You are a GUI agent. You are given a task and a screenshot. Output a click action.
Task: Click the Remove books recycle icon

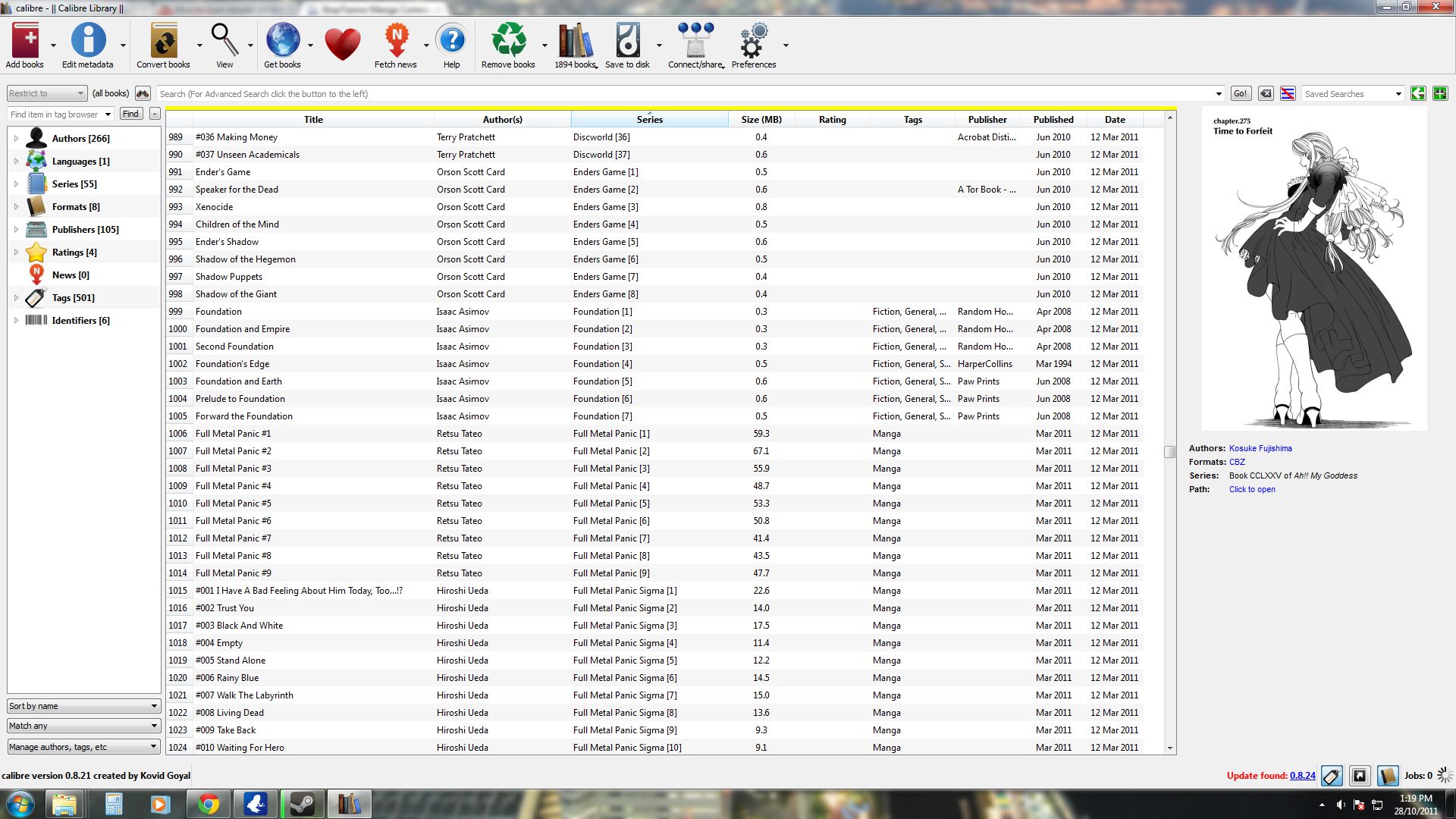[x=508, y=42]
